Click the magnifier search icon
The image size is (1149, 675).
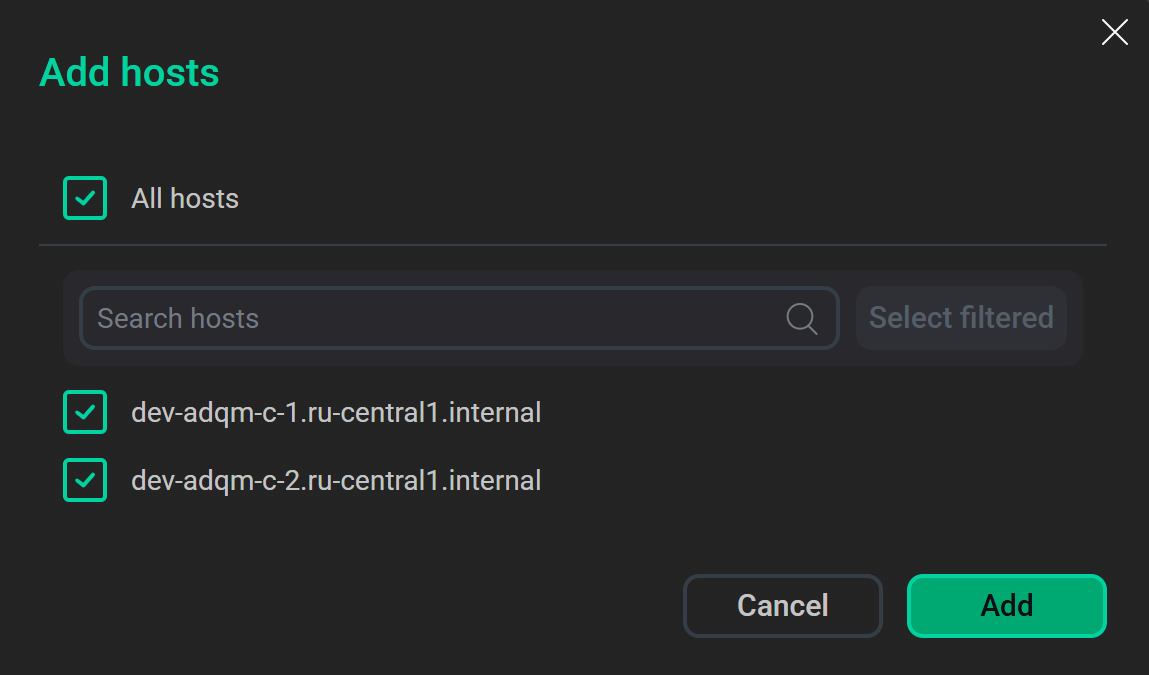pos(801,318)
